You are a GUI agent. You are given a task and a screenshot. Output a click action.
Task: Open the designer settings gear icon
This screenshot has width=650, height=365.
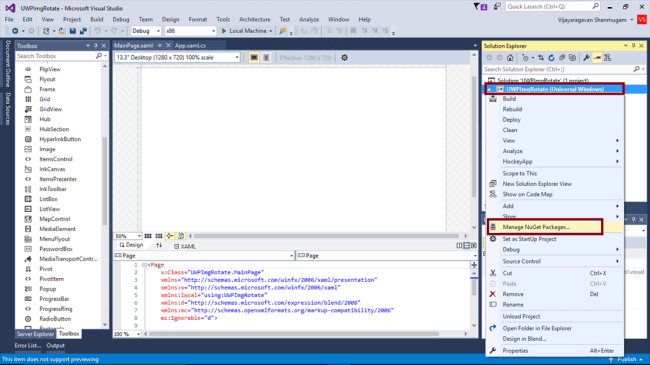tap(344, 58)
